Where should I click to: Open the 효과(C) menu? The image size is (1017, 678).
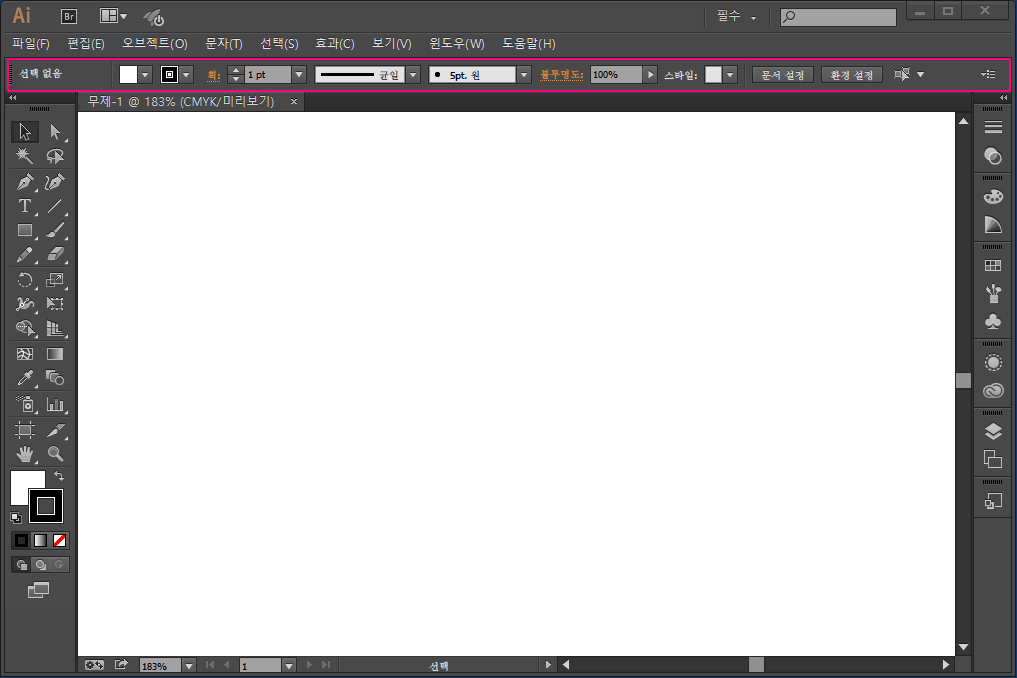click(x=334, y=44)
